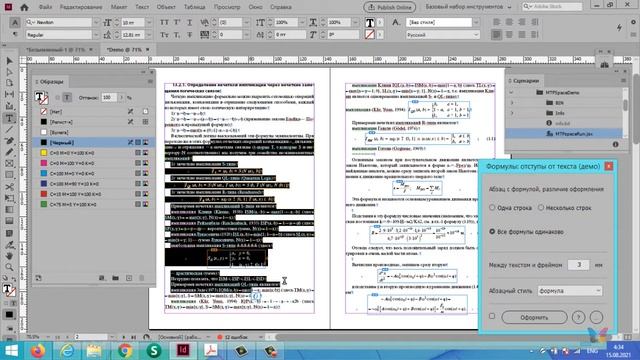This screenshot has height=360, width=640.
Task: Open Firefox from the taskbar
Action: (38, 351)
